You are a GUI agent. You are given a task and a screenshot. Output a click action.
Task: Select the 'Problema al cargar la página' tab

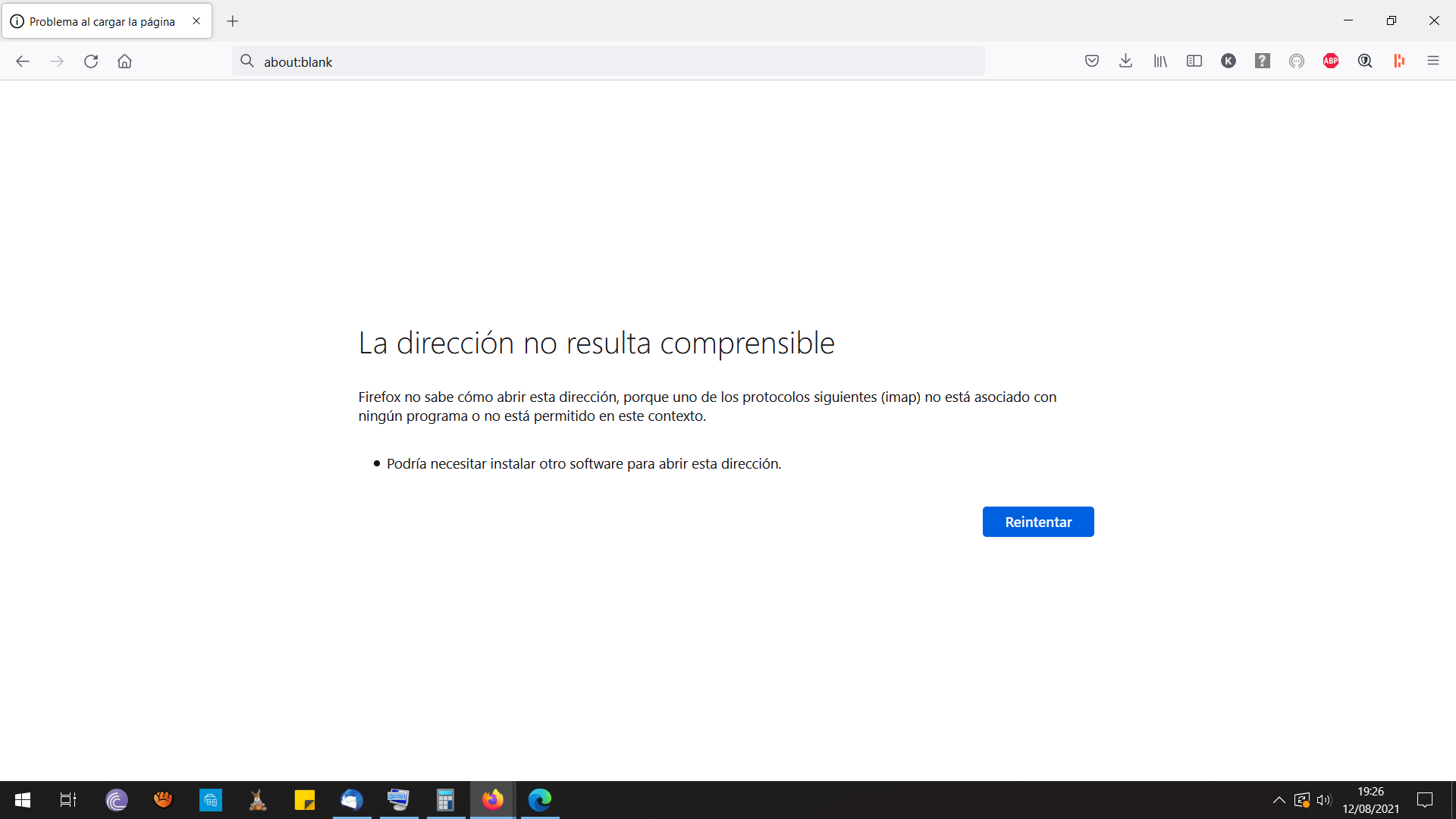(107, 21)
